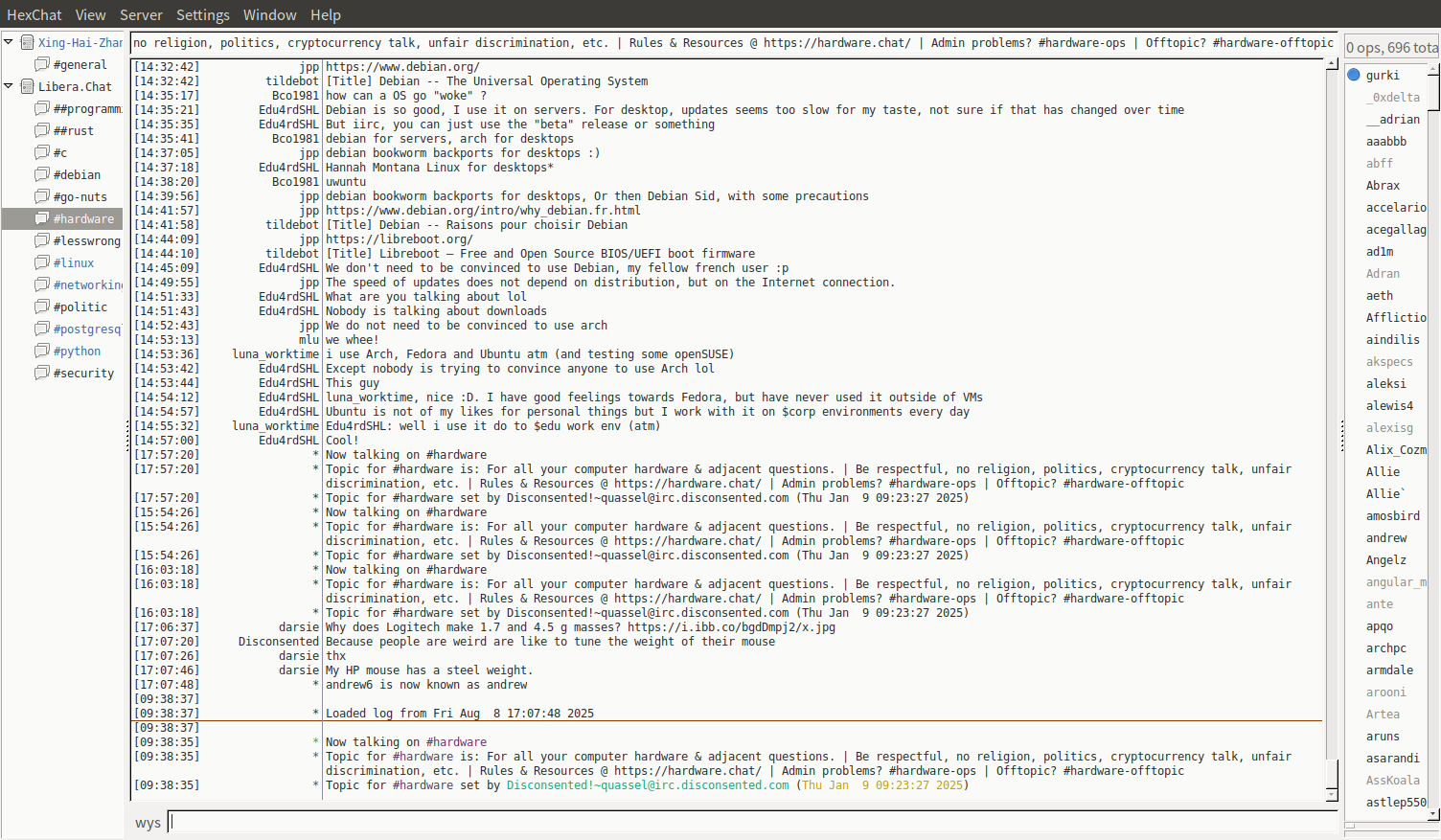The height and width of the screenshot is (840, 1441).
Task: Collapse the Xing-Hai-Zhar server tree
Action: pyautogui.click(x=9, y=42)
